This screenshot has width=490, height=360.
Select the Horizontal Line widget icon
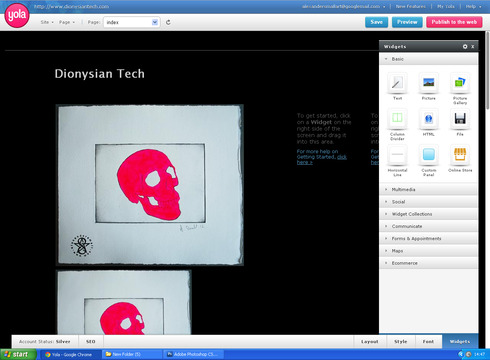[x=397, y=155]
